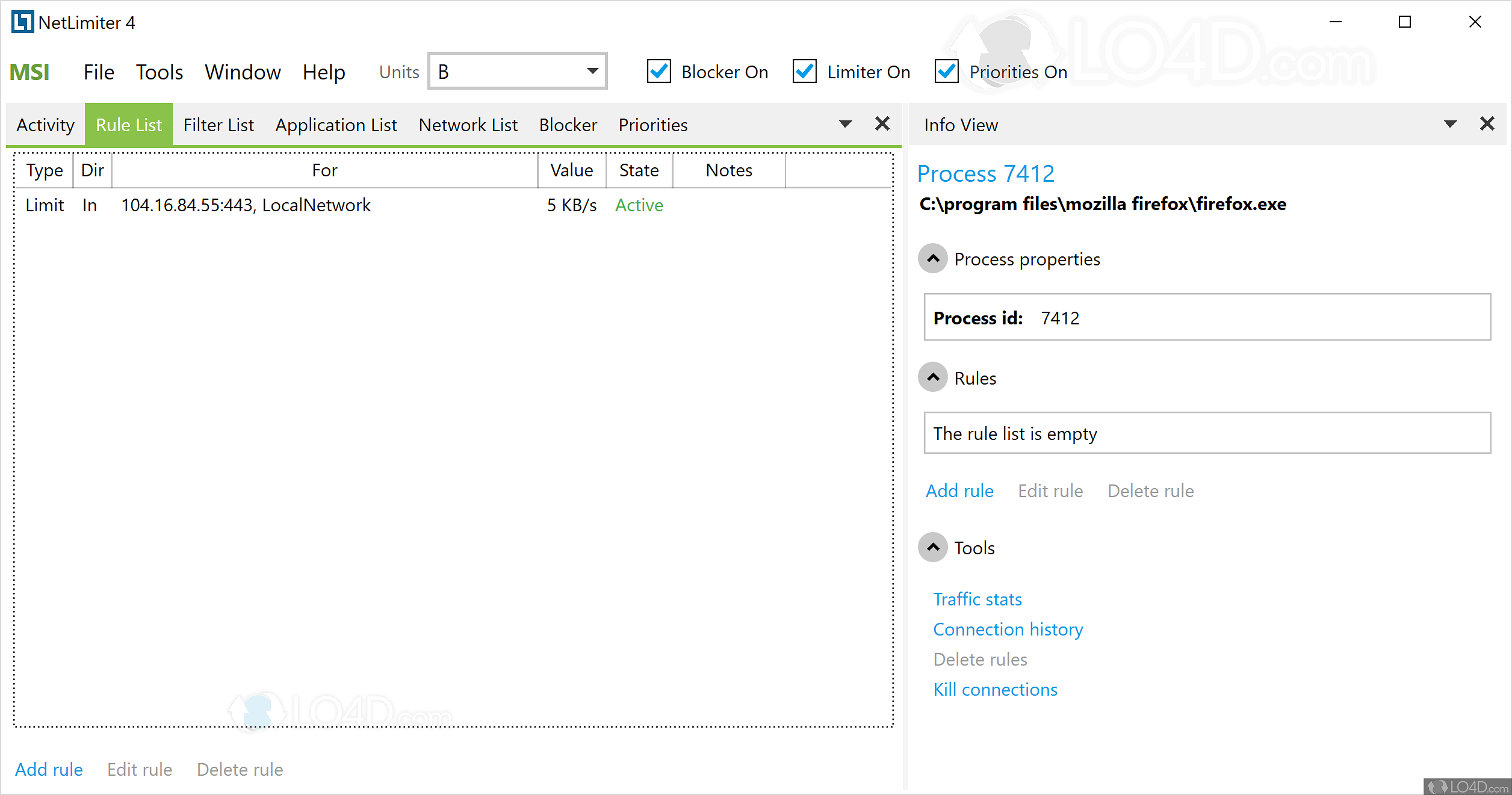Click the MSI label in menu bar

(x=29, y=72)
